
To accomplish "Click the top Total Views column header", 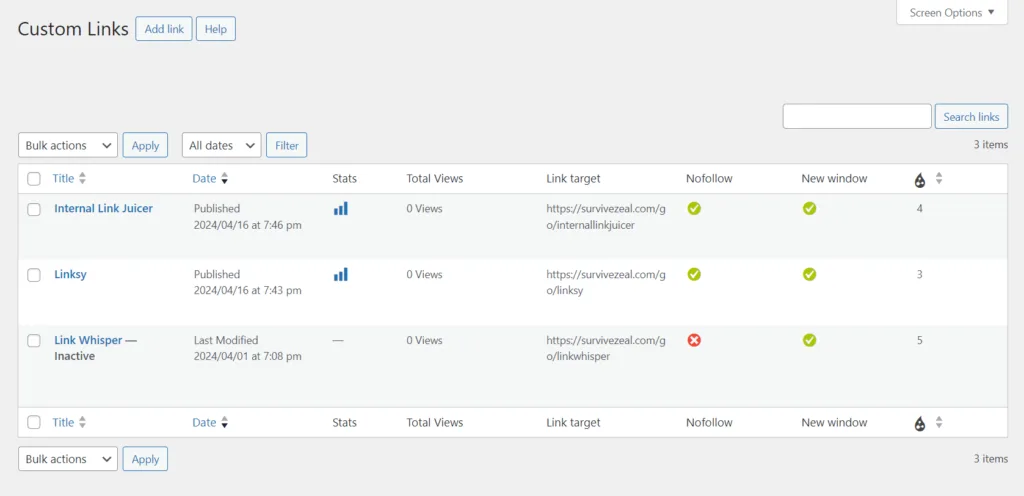I will (x=434, y=178).
